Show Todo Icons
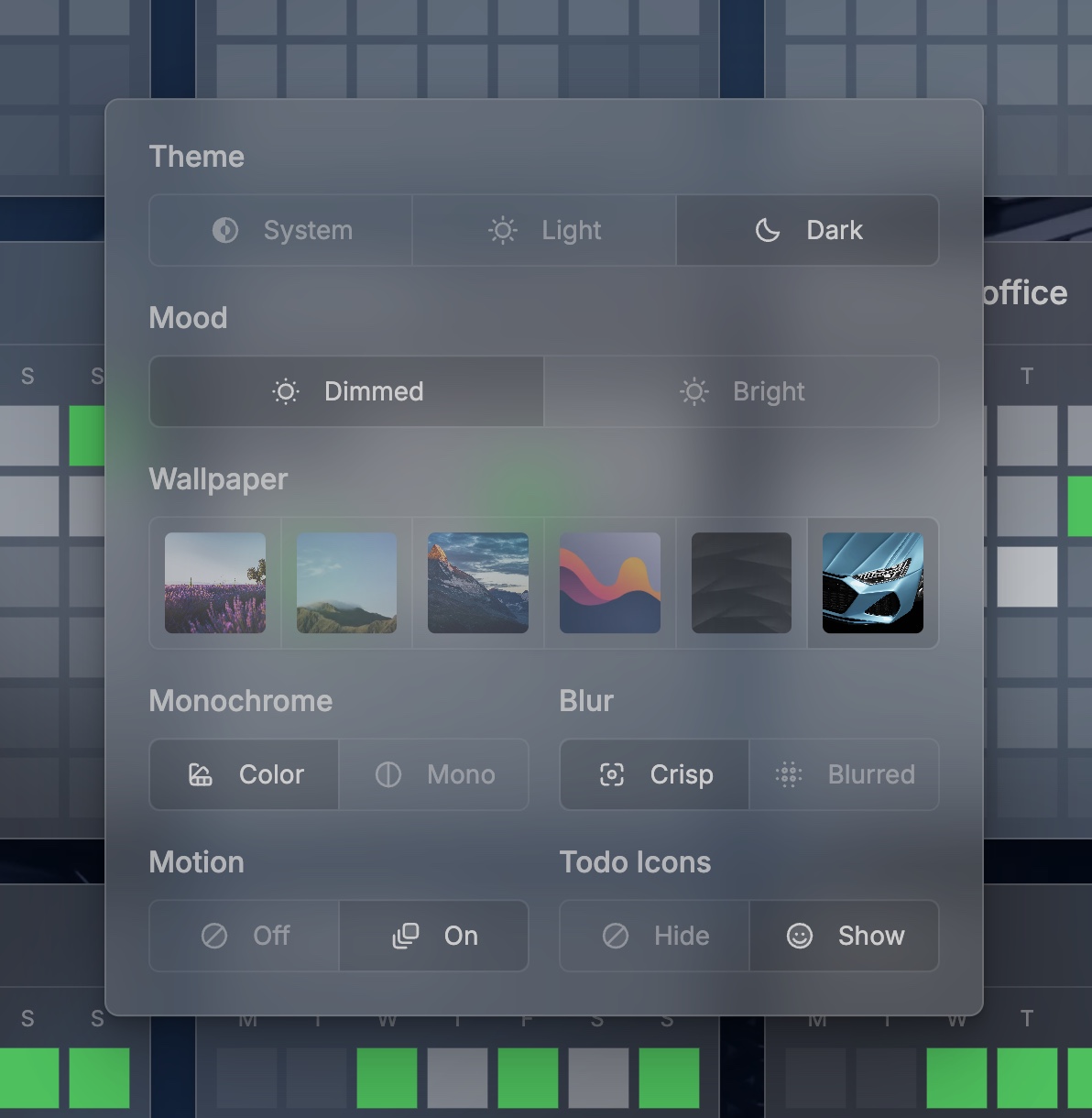The image size is (1092, 1118). coord(845,936)
